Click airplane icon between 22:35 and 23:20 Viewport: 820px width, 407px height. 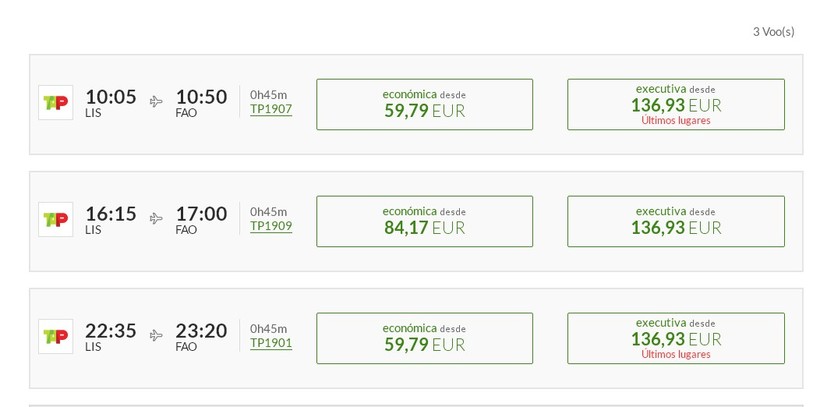tap(156, 335)
